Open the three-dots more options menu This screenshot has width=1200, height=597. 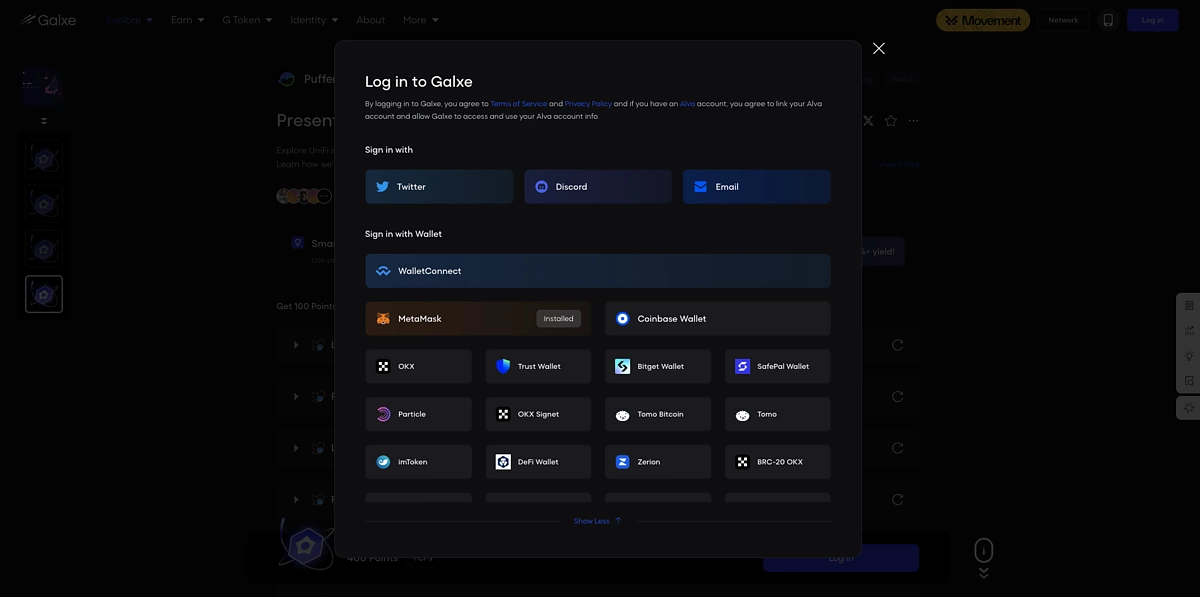coord(914,121)
